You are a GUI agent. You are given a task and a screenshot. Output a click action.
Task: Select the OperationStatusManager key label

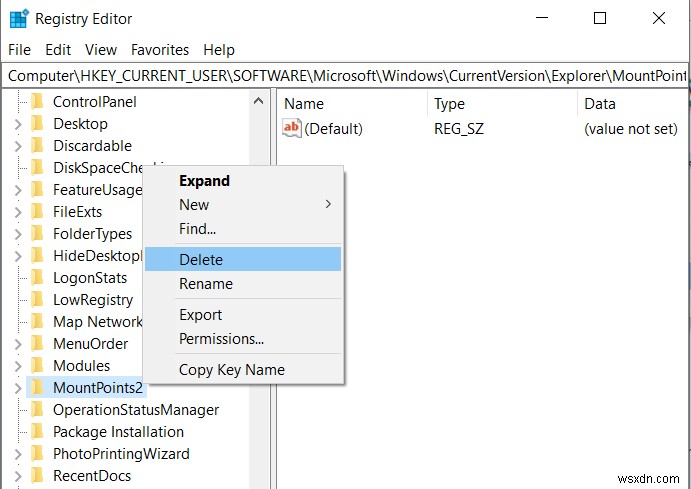pyautogui.click(x=136, y=410)
